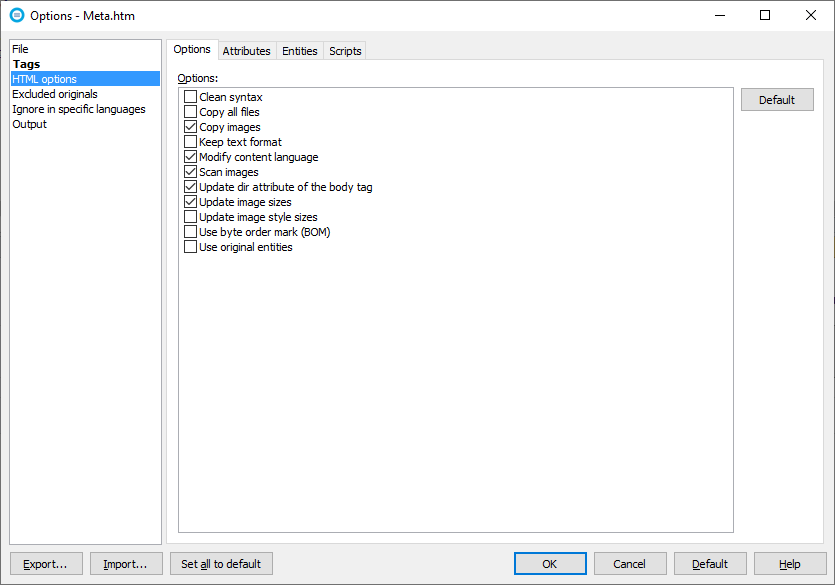Click the Cancel button
The height and width of the screenshot is (585, 835).
pyautogui.click(x=630, y=564)
